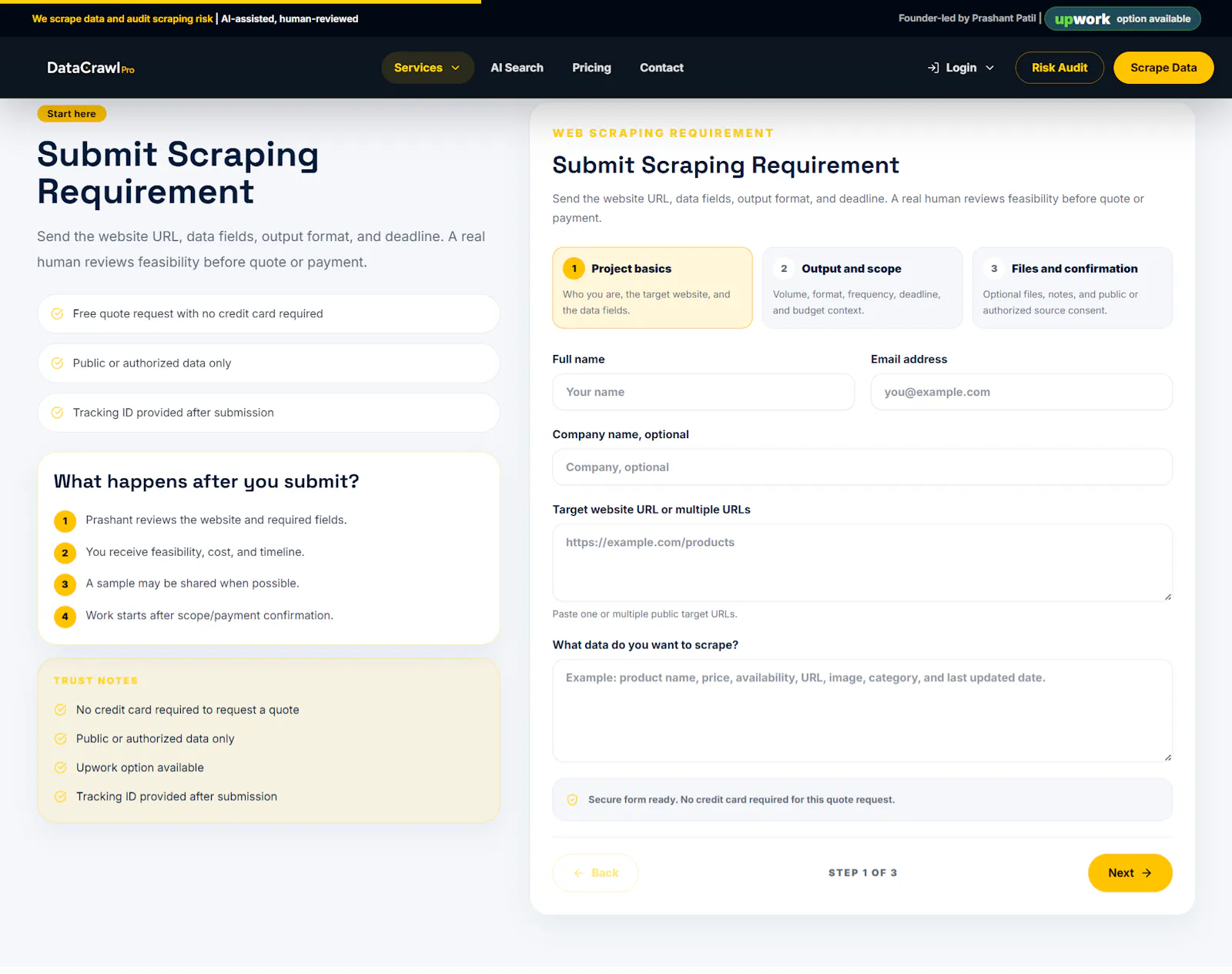Expand the Services dropdown menu
The height and width of the screenshot is (974, 1232).
tap(427, 68)
